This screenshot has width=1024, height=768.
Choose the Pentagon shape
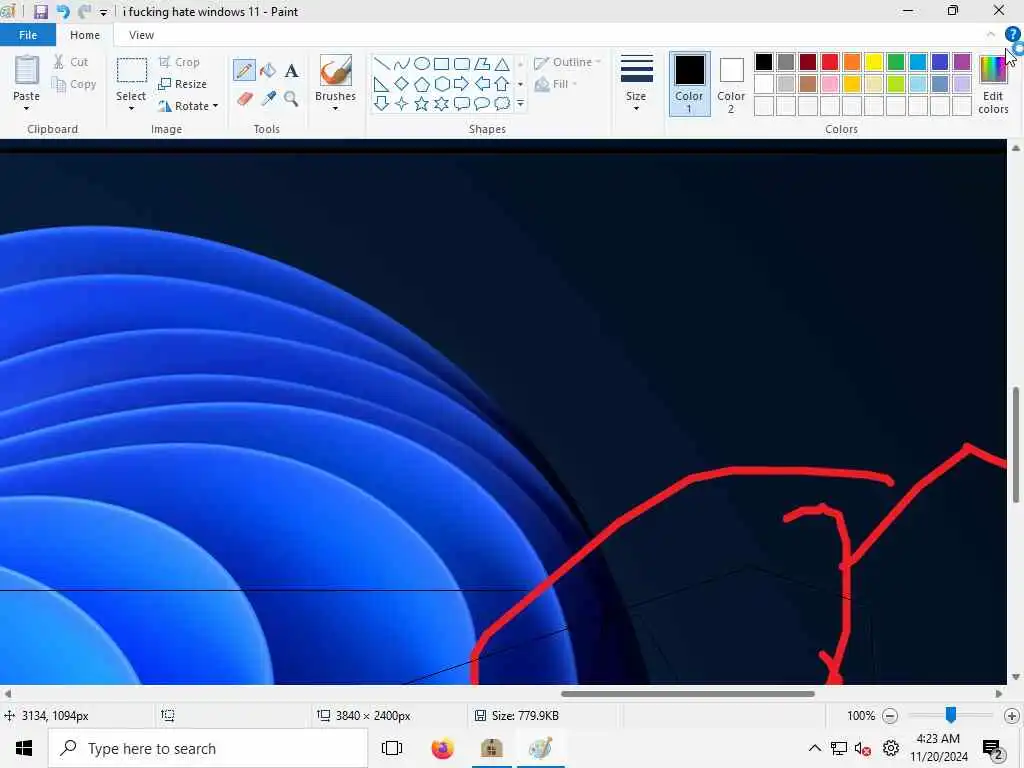pyautogui.click(x=422, y=84)
